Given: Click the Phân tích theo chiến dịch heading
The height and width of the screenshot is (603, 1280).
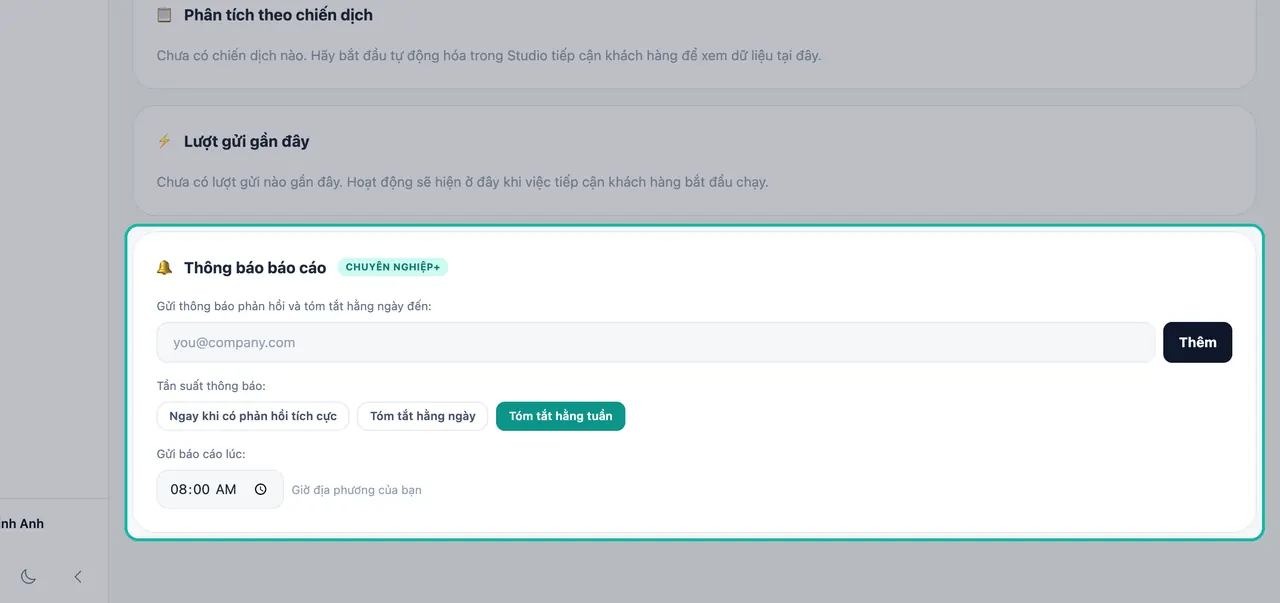Looking at the screenshot, I should pyautogui.click(x=278, y=16).
